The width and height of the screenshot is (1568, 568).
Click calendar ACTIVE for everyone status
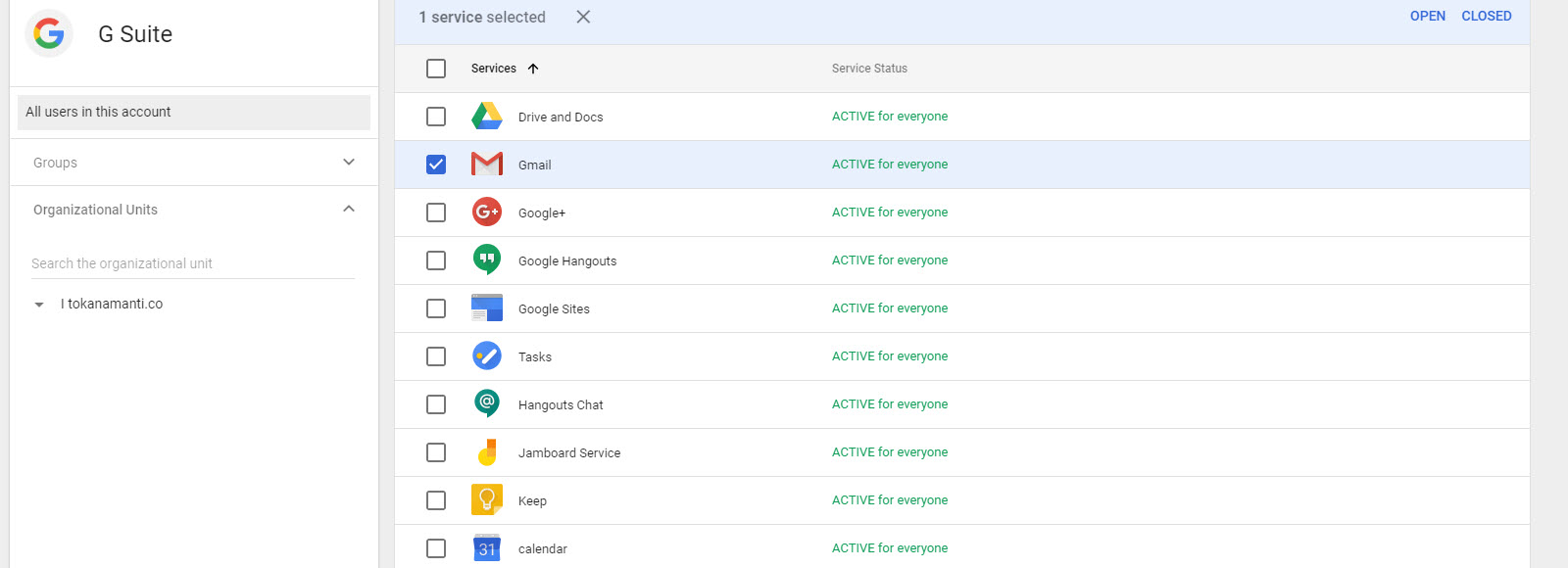pyautogui.click(x=890, y=548)
